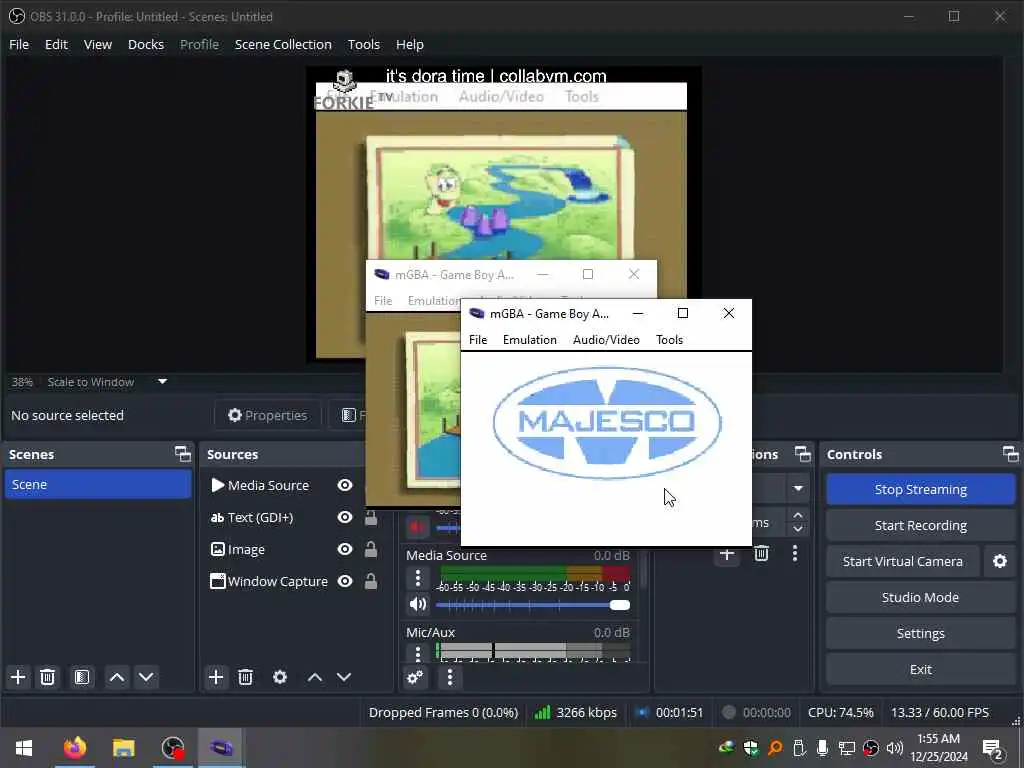Click Stop Streaming button
The image size is (1024, 768).
click(921, 489)
